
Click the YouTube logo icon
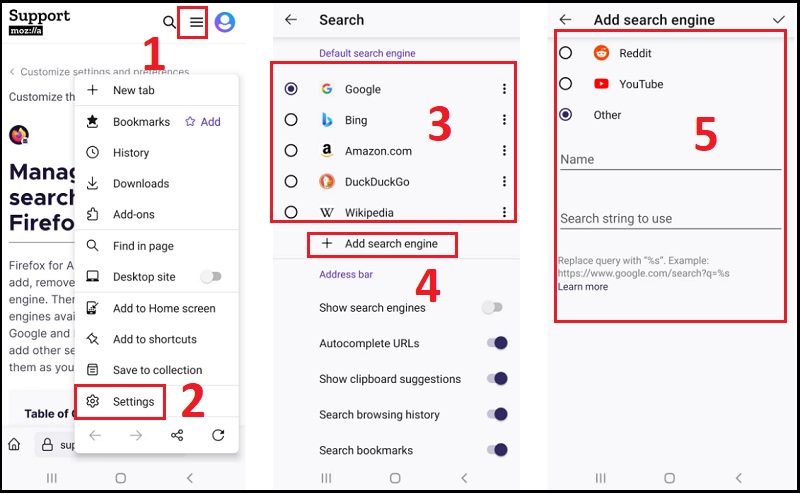[602, 84]
